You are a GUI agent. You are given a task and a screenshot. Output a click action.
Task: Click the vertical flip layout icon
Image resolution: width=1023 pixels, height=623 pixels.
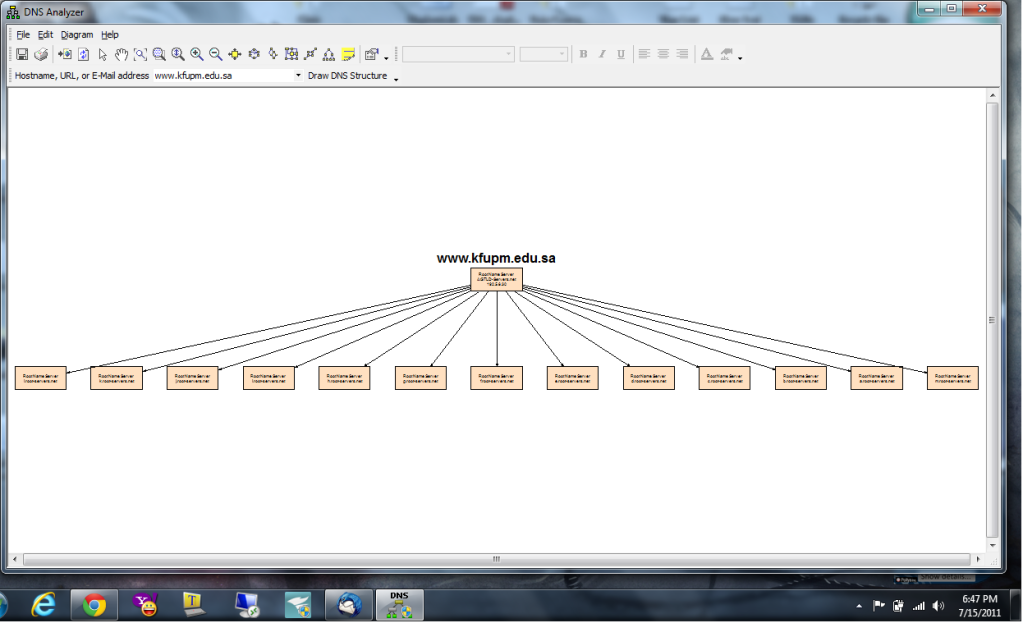click(x=273, y=54)
